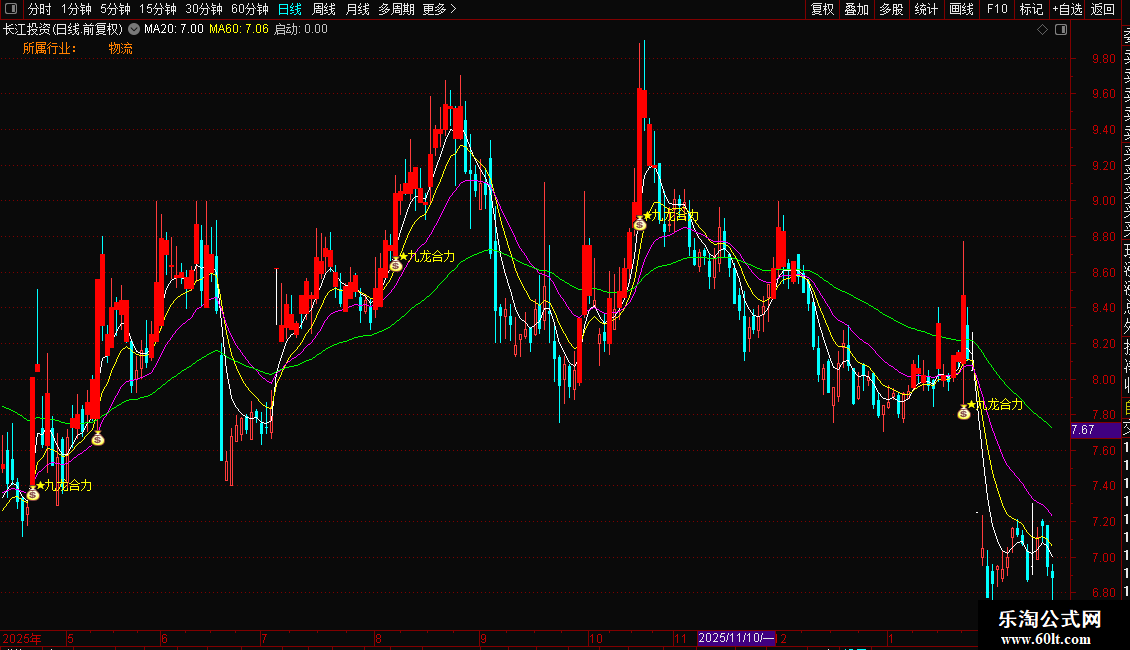Click the 九龙合力 label near October peak

675,215
